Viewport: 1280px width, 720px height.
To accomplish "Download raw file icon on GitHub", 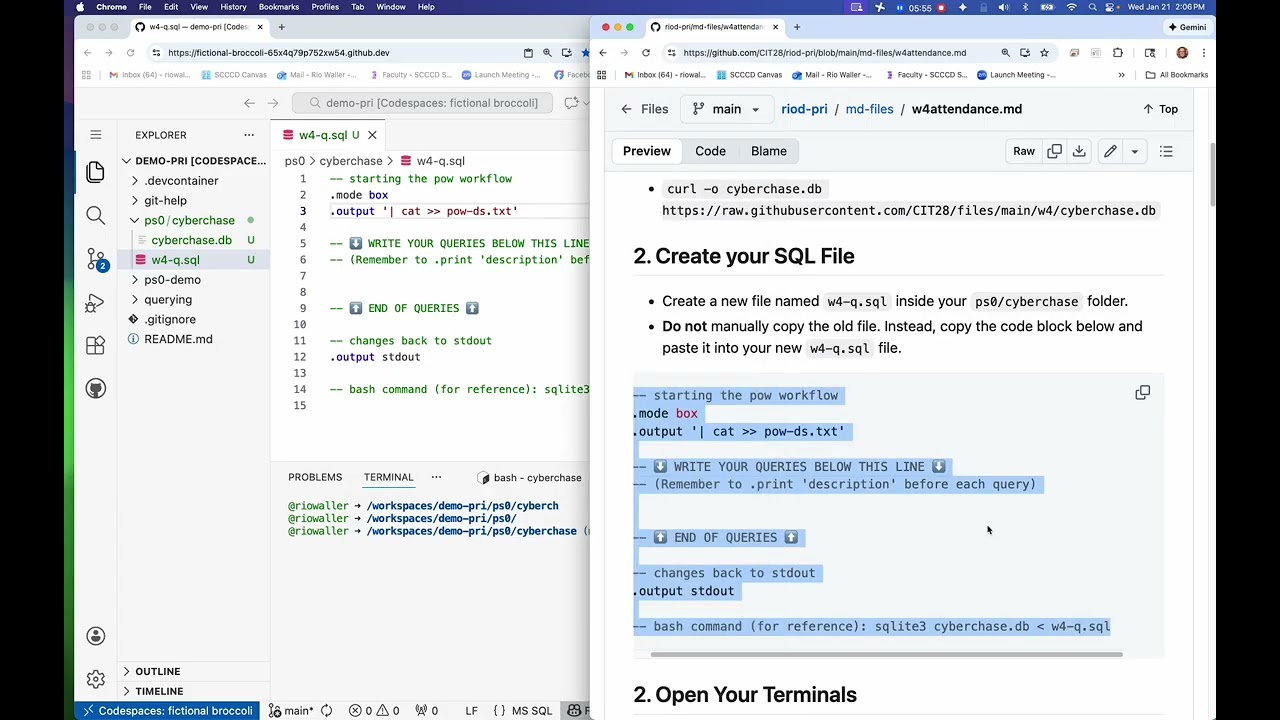I will [1079, 151].
